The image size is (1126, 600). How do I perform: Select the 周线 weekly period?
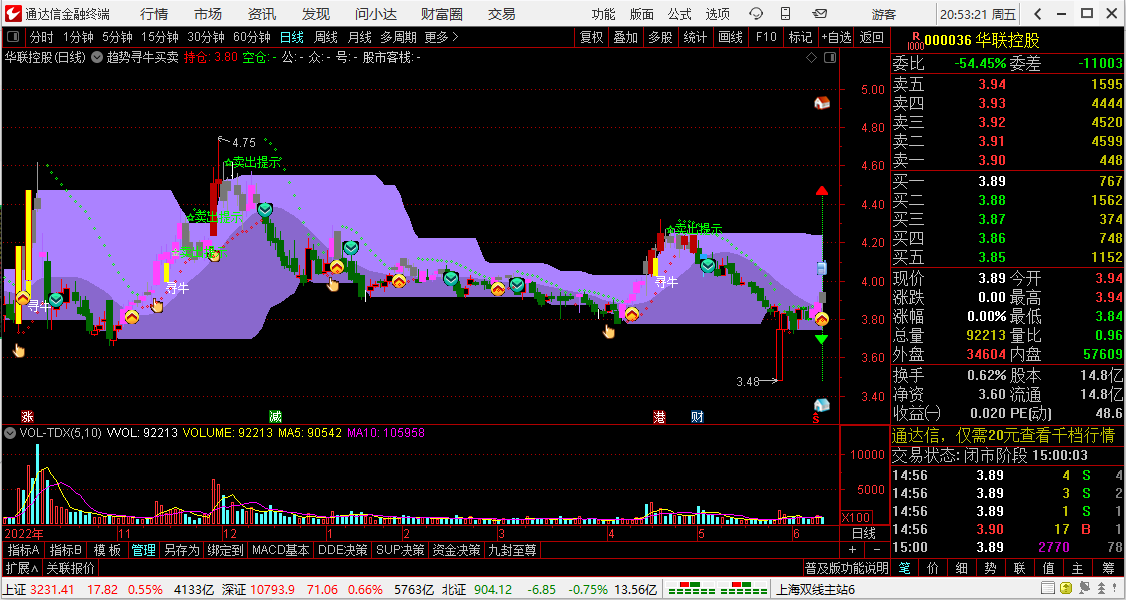[326, 37]
